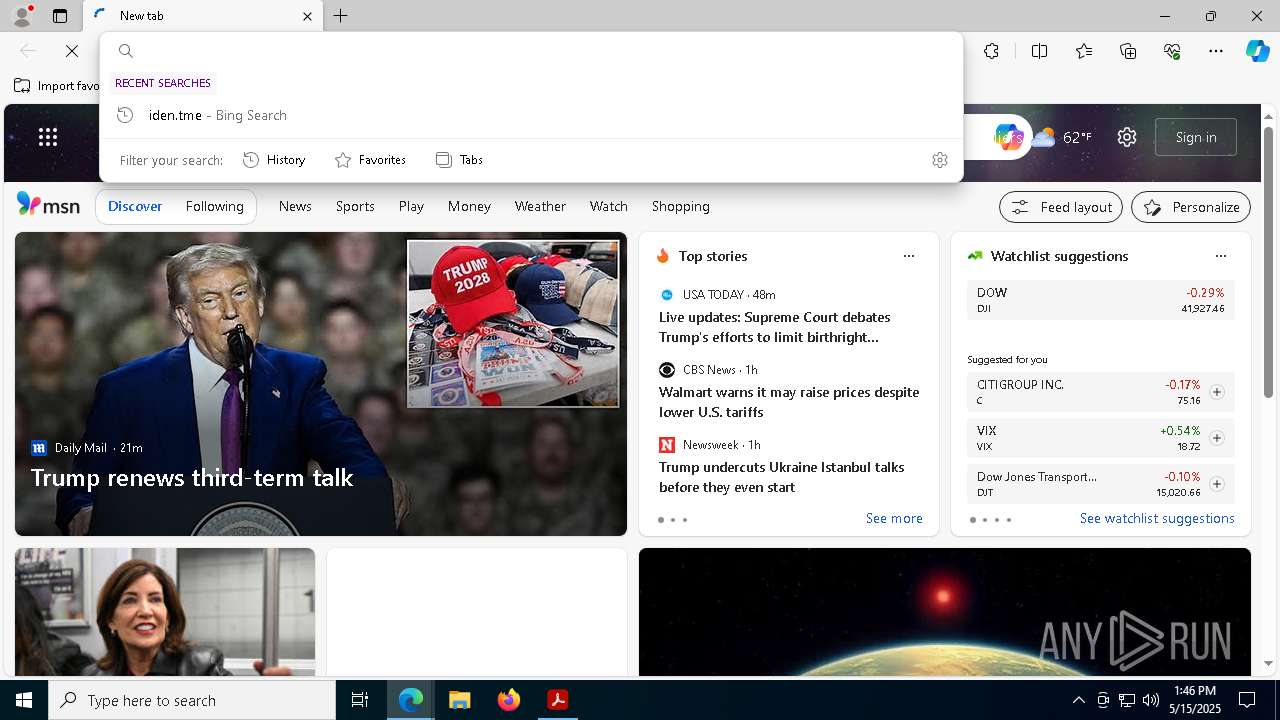Open the MSN app launcher grid
This screenshot has height=720, width=1280.
48,137
